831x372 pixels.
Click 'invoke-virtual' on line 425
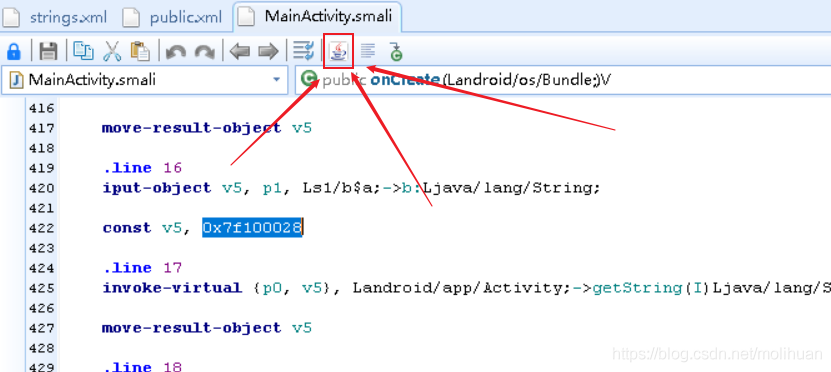pos(172,288)
